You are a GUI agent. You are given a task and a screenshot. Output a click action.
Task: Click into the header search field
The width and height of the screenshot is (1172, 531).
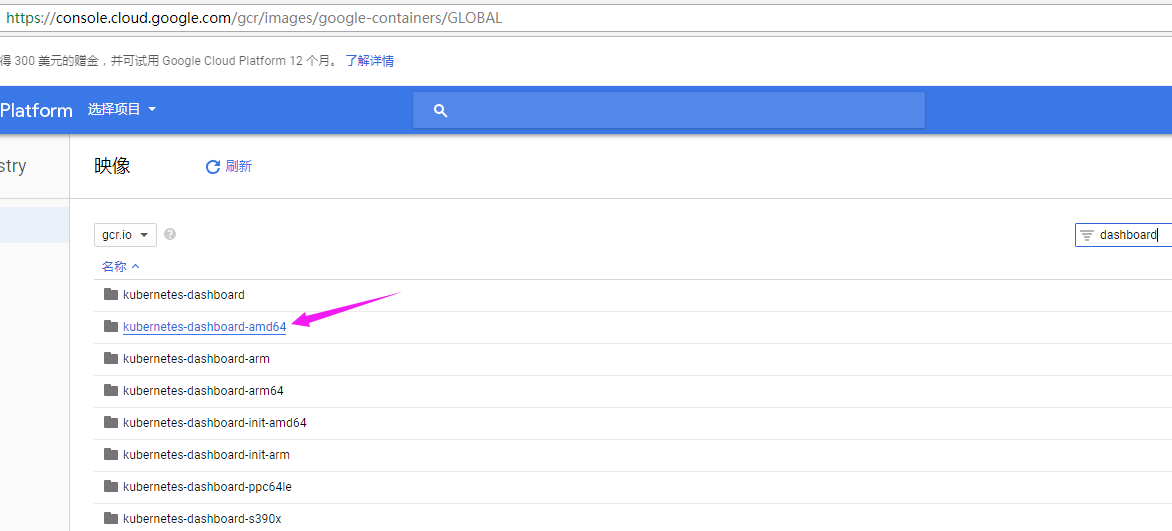(x=669, y=110)
